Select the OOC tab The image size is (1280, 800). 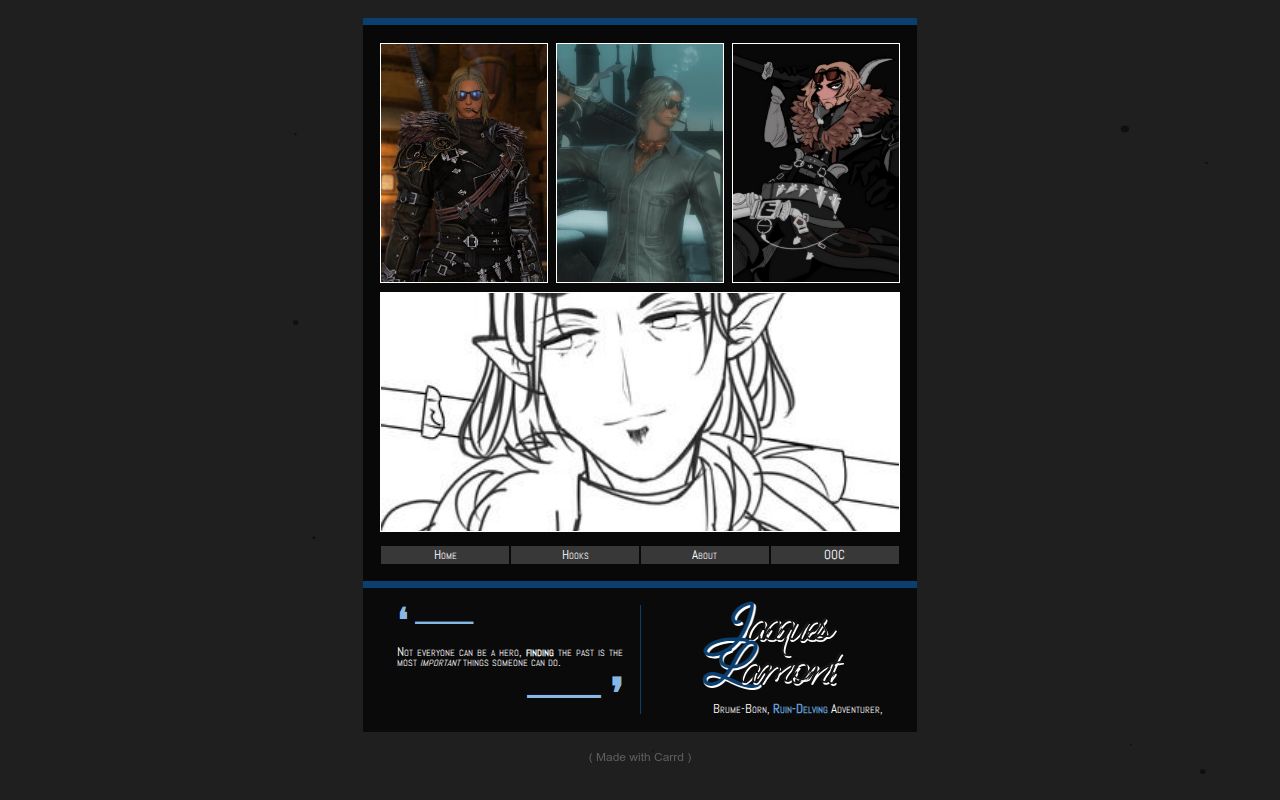tap(835, 555)
